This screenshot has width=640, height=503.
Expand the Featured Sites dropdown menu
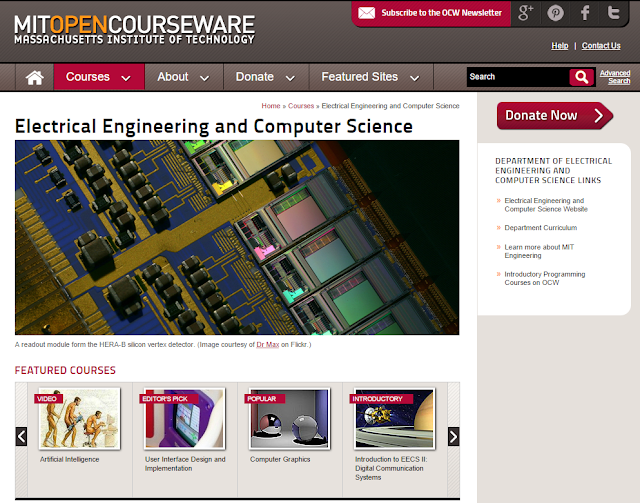point(371,77)
